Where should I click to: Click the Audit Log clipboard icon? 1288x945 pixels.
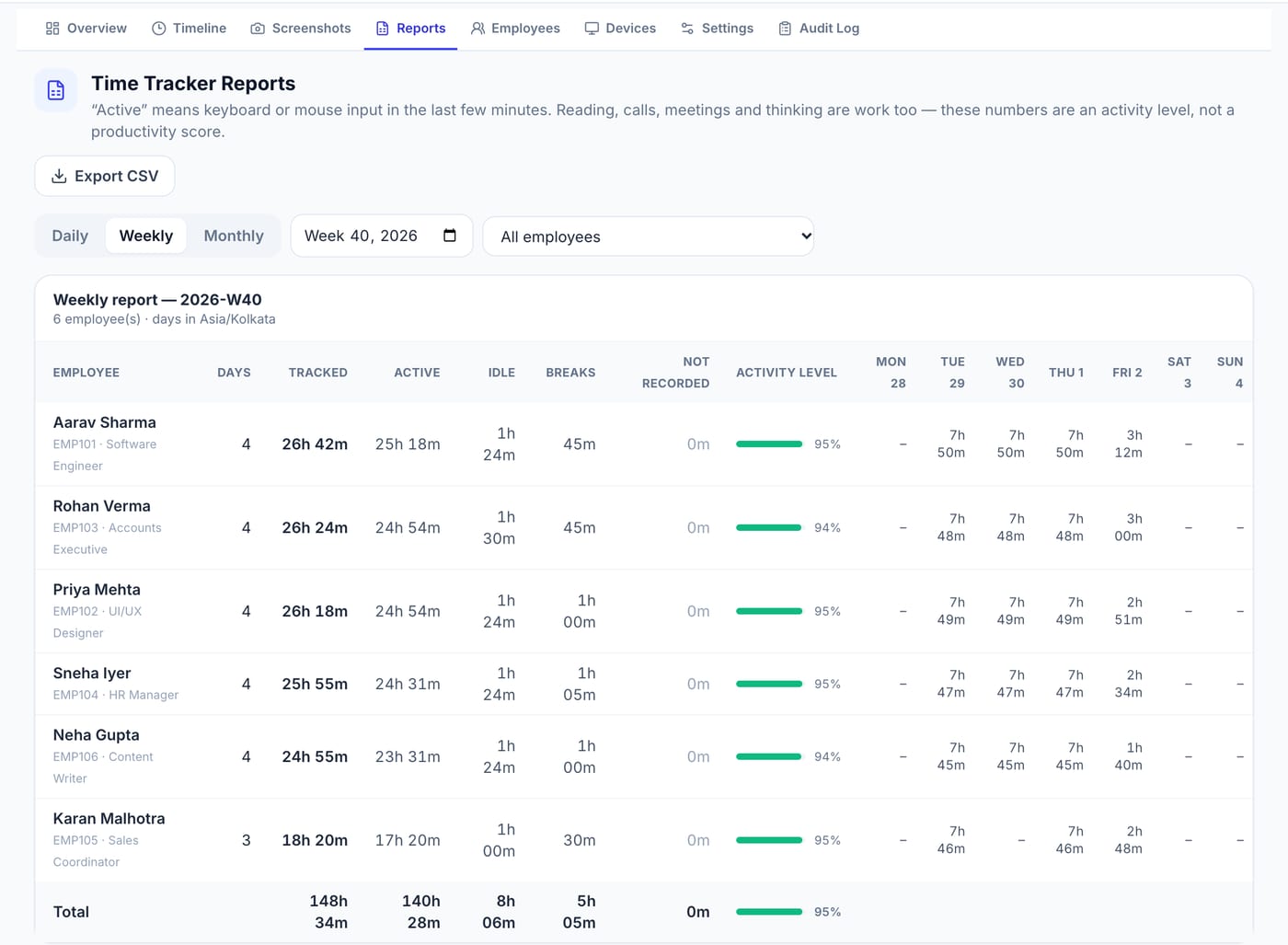pyautogui.click(x=785, y=29)
